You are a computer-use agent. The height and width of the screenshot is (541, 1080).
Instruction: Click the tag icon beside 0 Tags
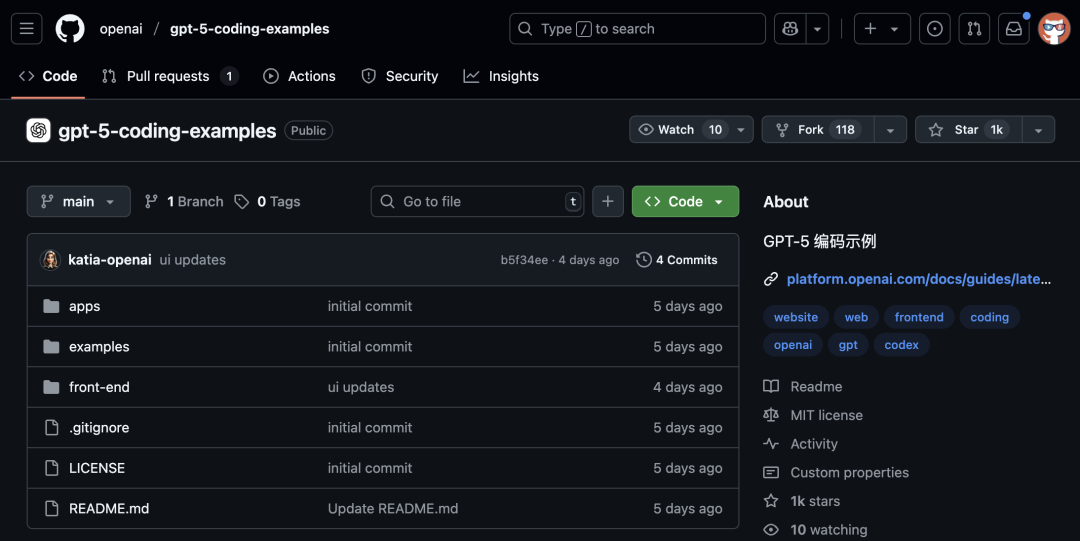point(242,201)
